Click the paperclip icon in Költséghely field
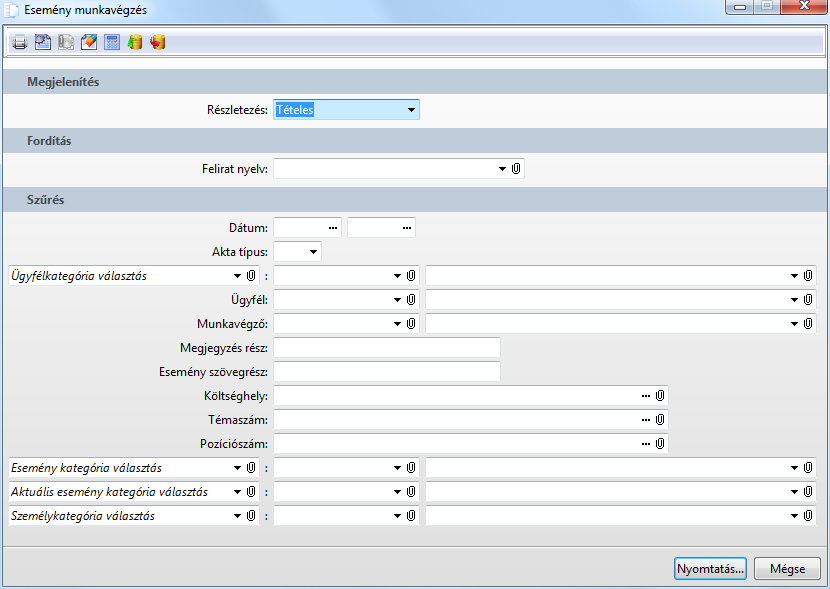830x589 pixels. 660,396
